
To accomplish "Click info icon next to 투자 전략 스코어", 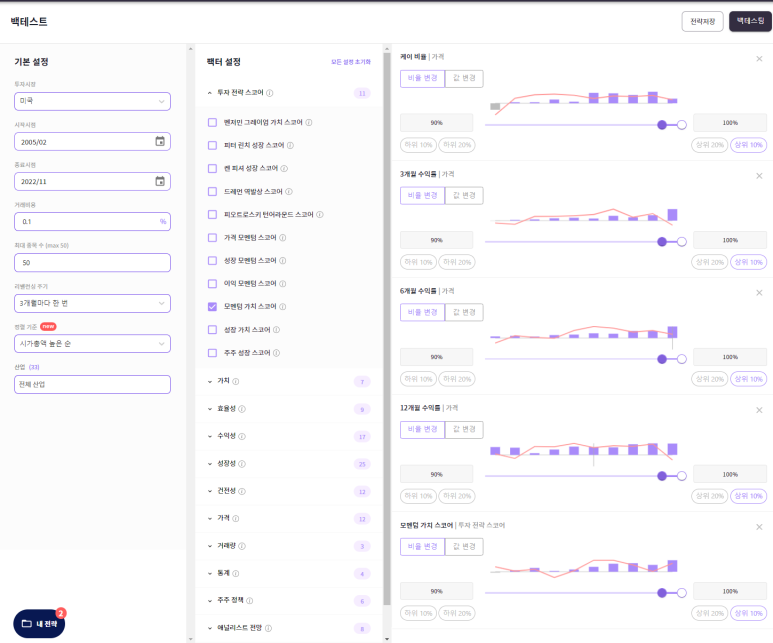I will [x=272, y=93].
